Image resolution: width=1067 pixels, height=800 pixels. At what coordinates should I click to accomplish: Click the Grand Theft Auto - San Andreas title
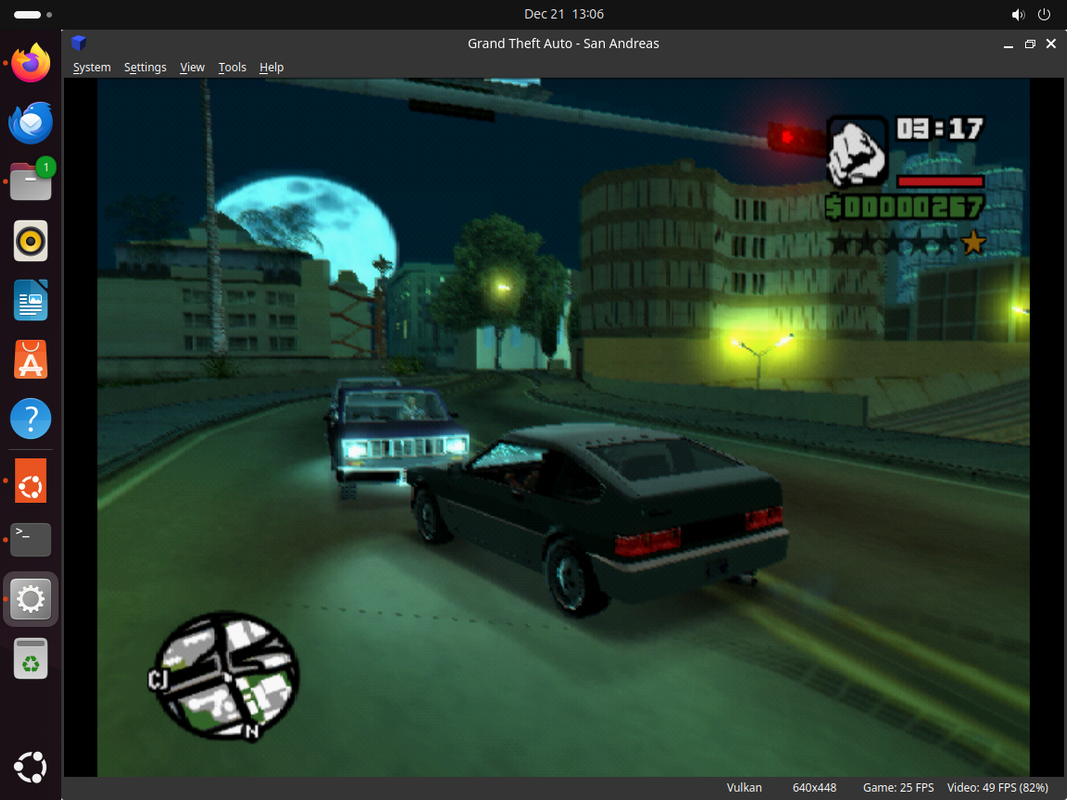(x=563, y=44)
